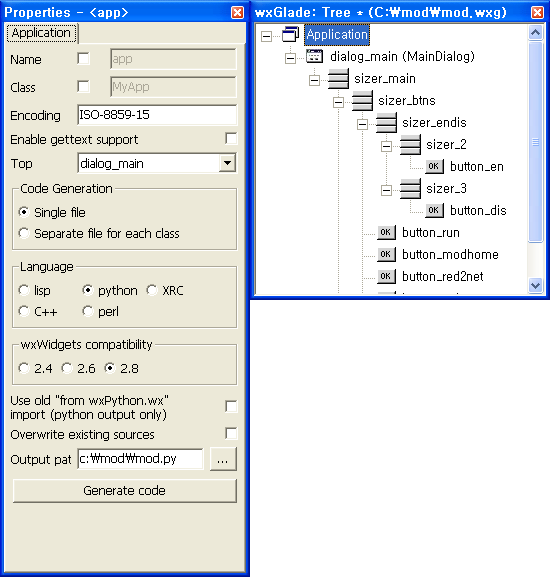Close the Properties window
This screenshot has width=557, height=577.
point(237,13)
